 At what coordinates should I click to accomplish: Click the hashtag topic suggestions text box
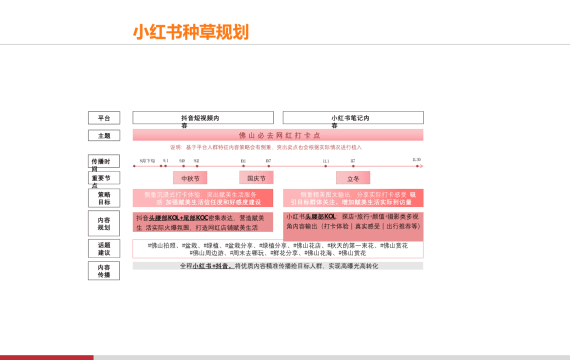click(278, 249)
